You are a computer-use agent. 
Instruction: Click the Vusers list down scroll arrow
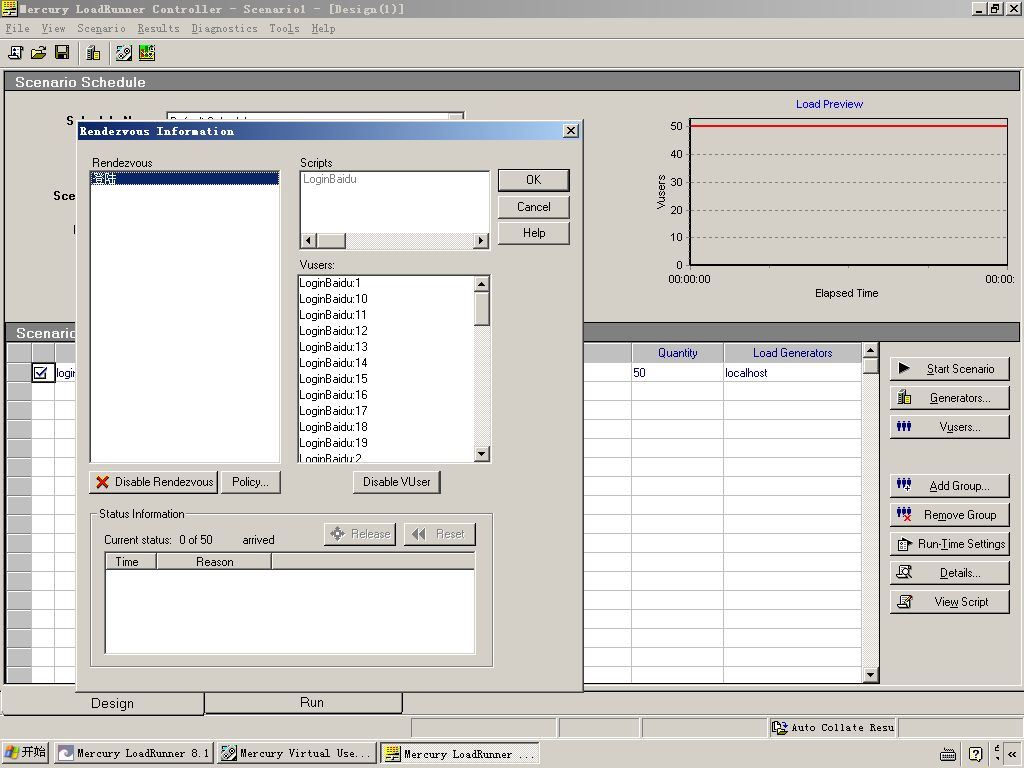click(x=482, y=454)
